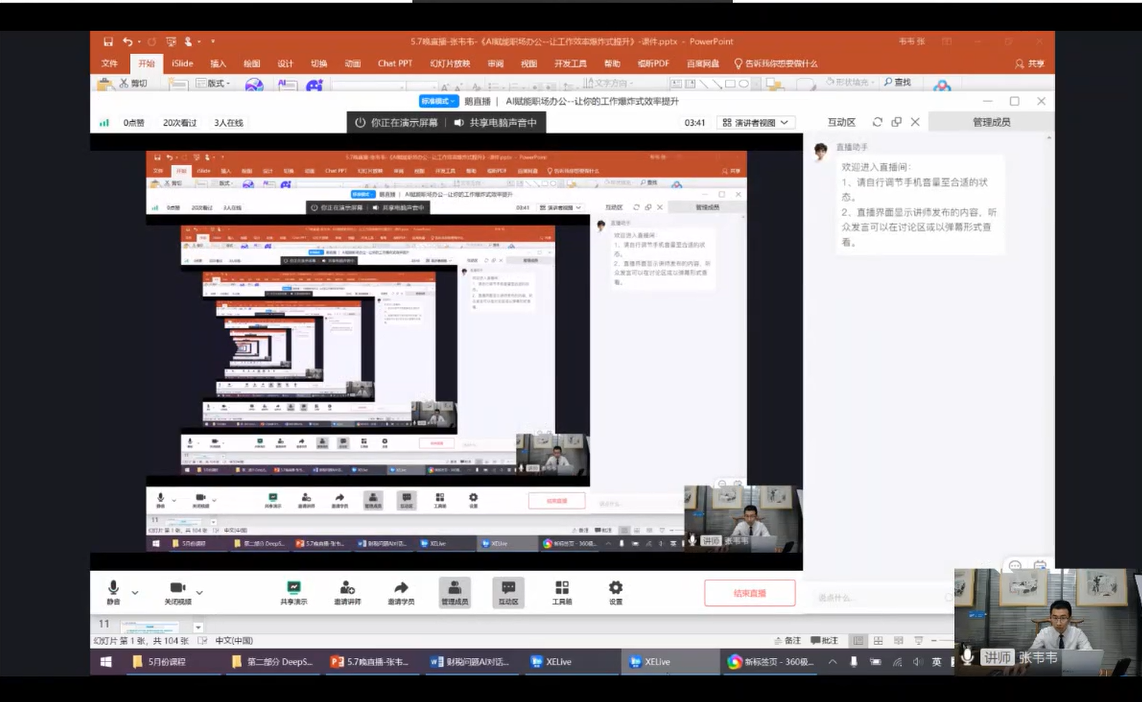The height and width of the screenshot is (702, 1142).
Task: Click the 邀请学员 invite students icon
Action: pos(401,591)
